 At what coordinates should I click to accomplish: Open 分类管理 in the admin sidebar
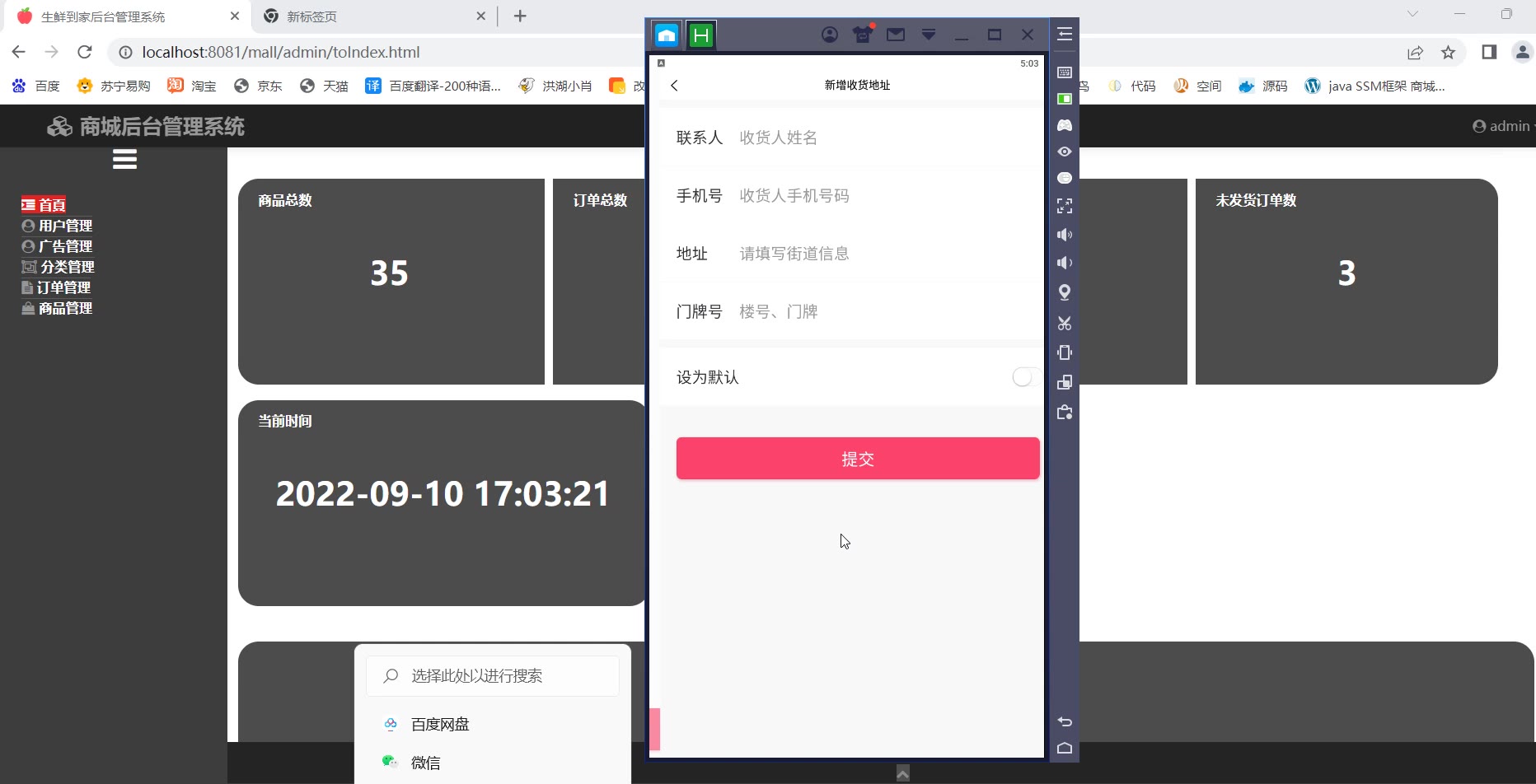click(58, 267)
